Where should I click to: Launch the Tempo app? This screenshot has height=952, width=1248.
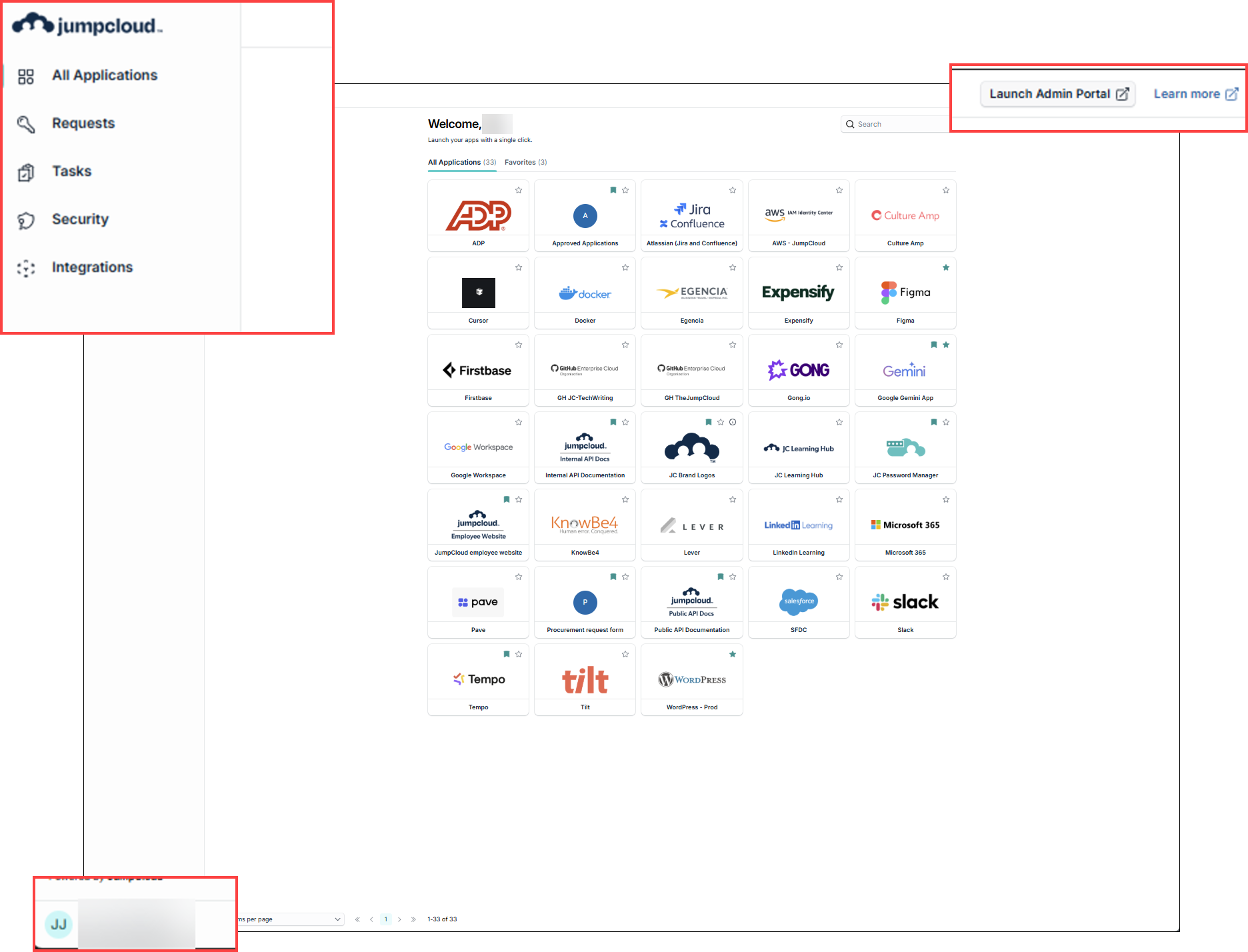click(x=478, y=679)
